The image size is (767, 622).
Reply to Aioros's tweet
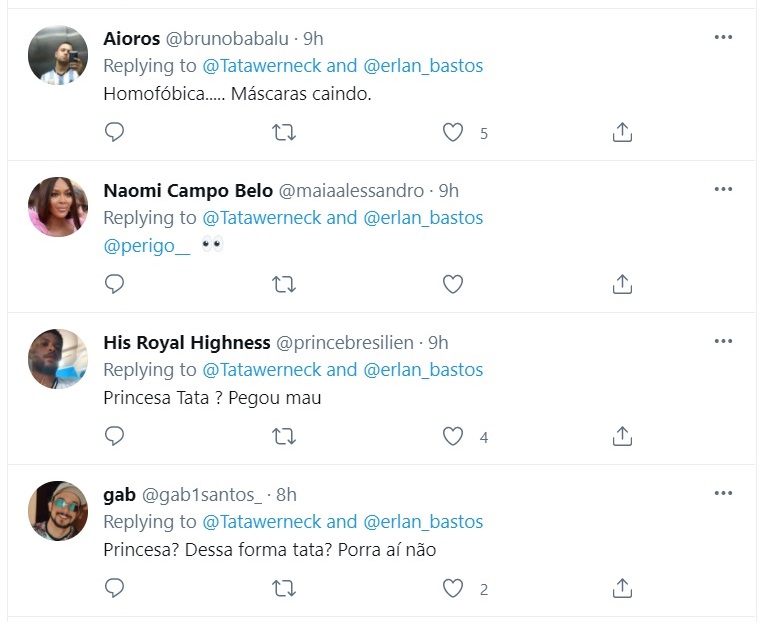pyautogui.click(x=115, y=132)
